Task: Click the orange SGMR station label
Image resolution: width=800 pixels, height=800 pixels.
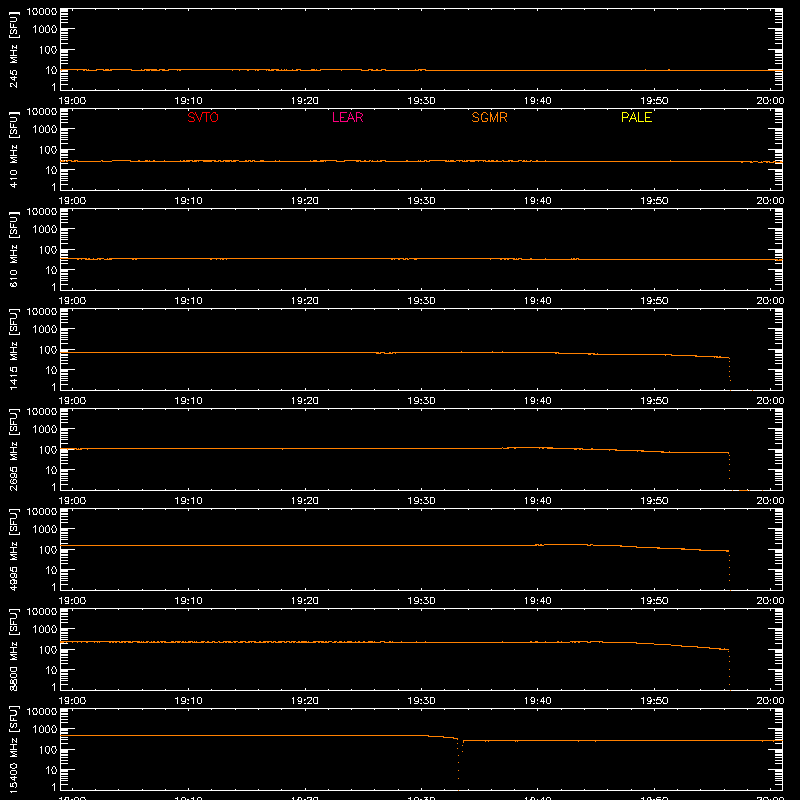Action: (489, 117)
